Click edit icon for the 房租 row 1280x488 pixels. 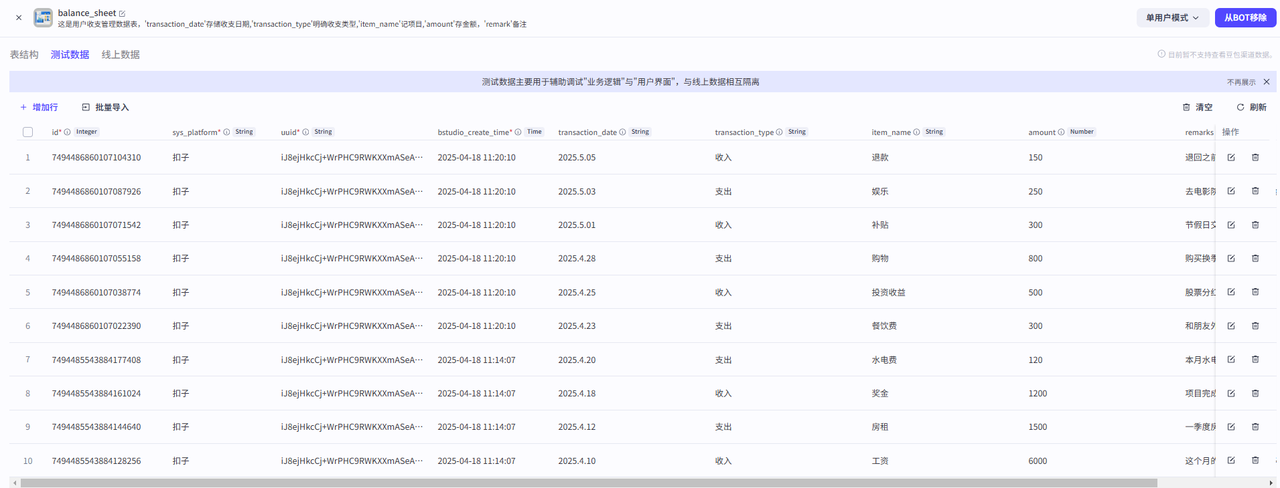coord(1231,427)
